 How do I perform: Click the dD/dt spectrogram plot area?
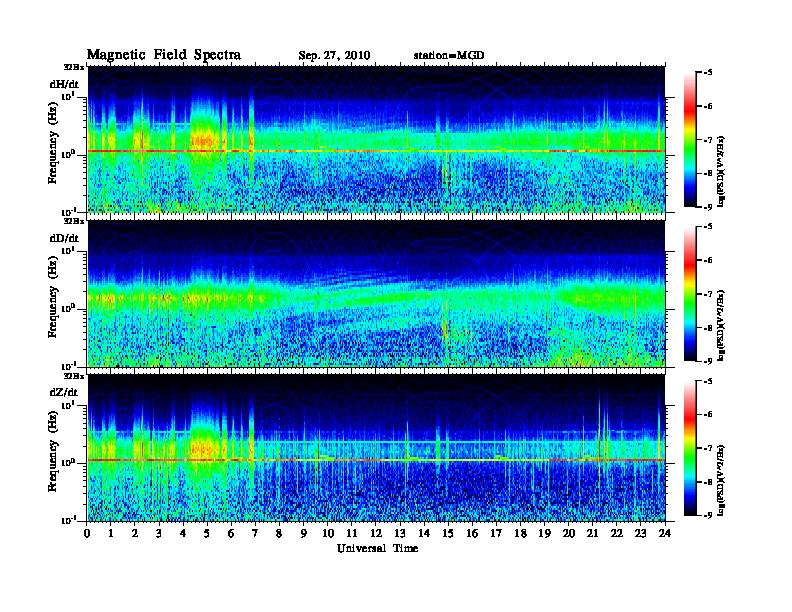click(x=376, y=293)
